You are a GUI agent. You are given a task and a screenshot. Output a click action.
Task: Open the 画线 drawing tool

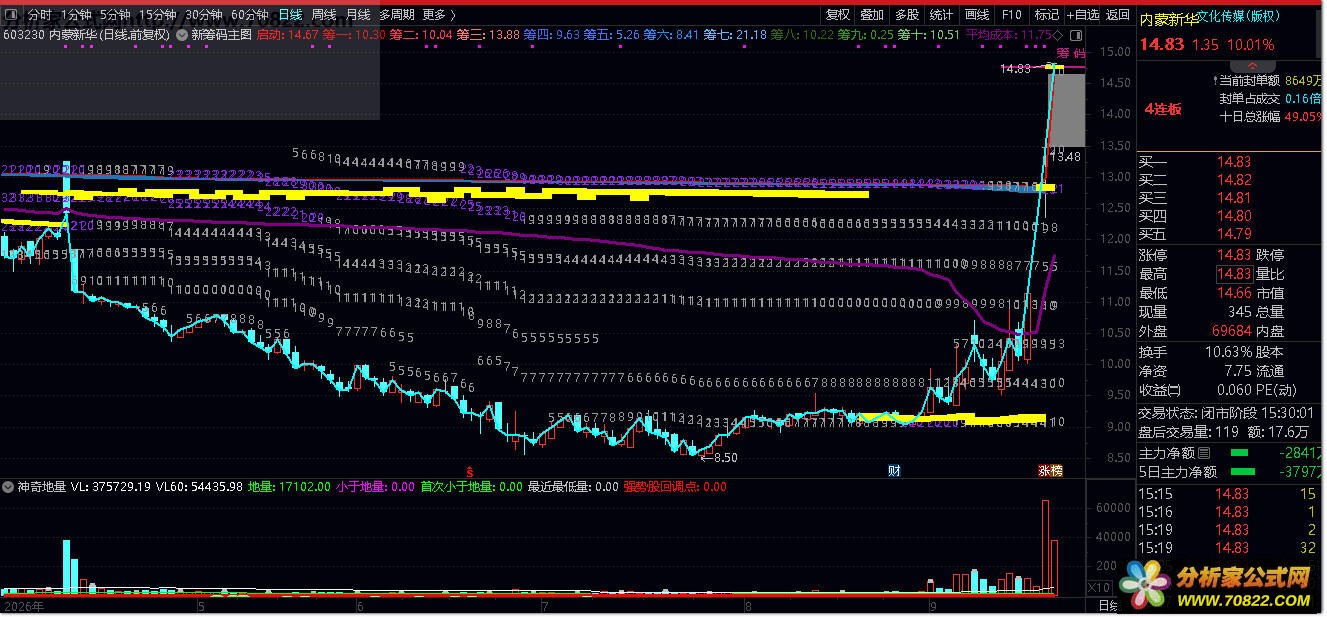(976, 15)
